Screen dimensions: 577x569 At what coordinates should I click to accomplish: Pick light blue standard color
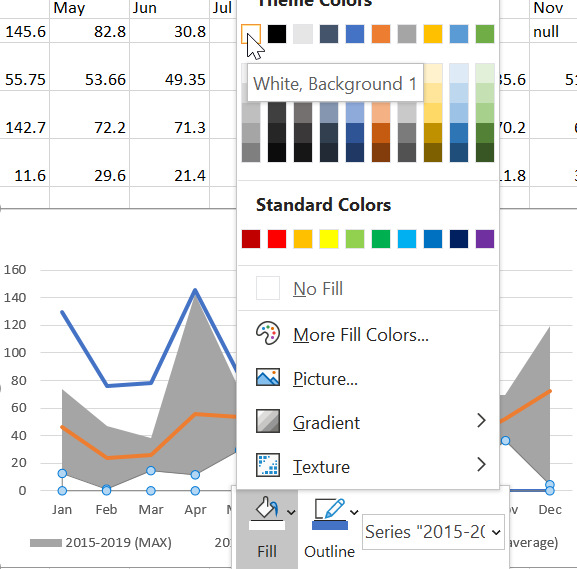coord(407,239)
